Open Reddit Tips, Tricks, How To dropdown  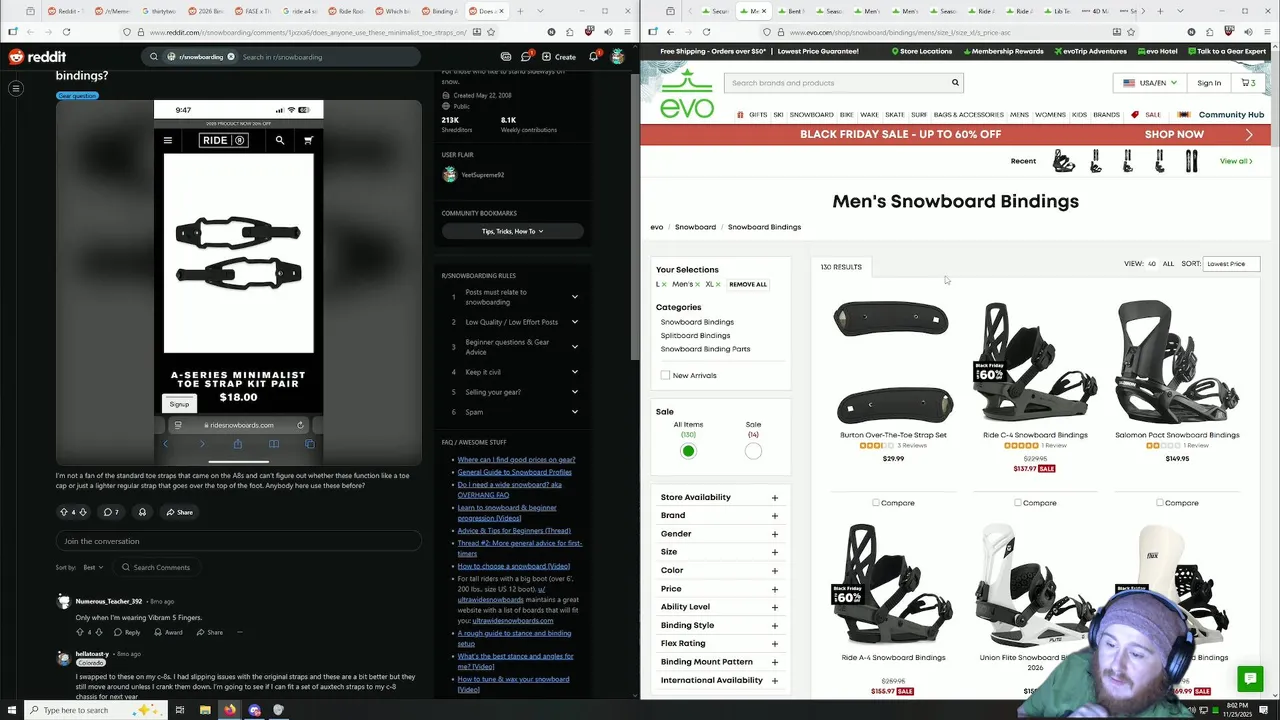pos(513,231)
